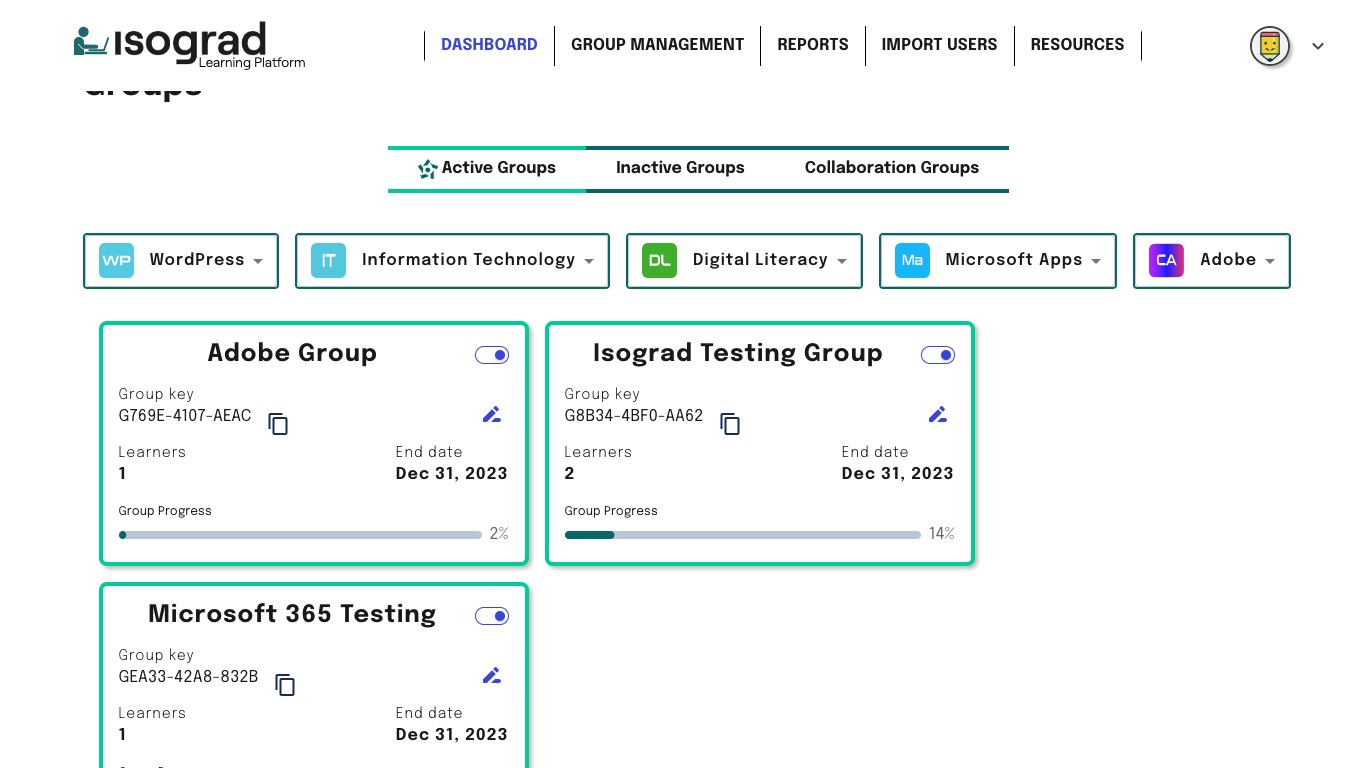Image resolution: width=1366 pixels, height=768 pixels.
Task: Open the WordPress dropdown
Action: [x=181, y=261]
